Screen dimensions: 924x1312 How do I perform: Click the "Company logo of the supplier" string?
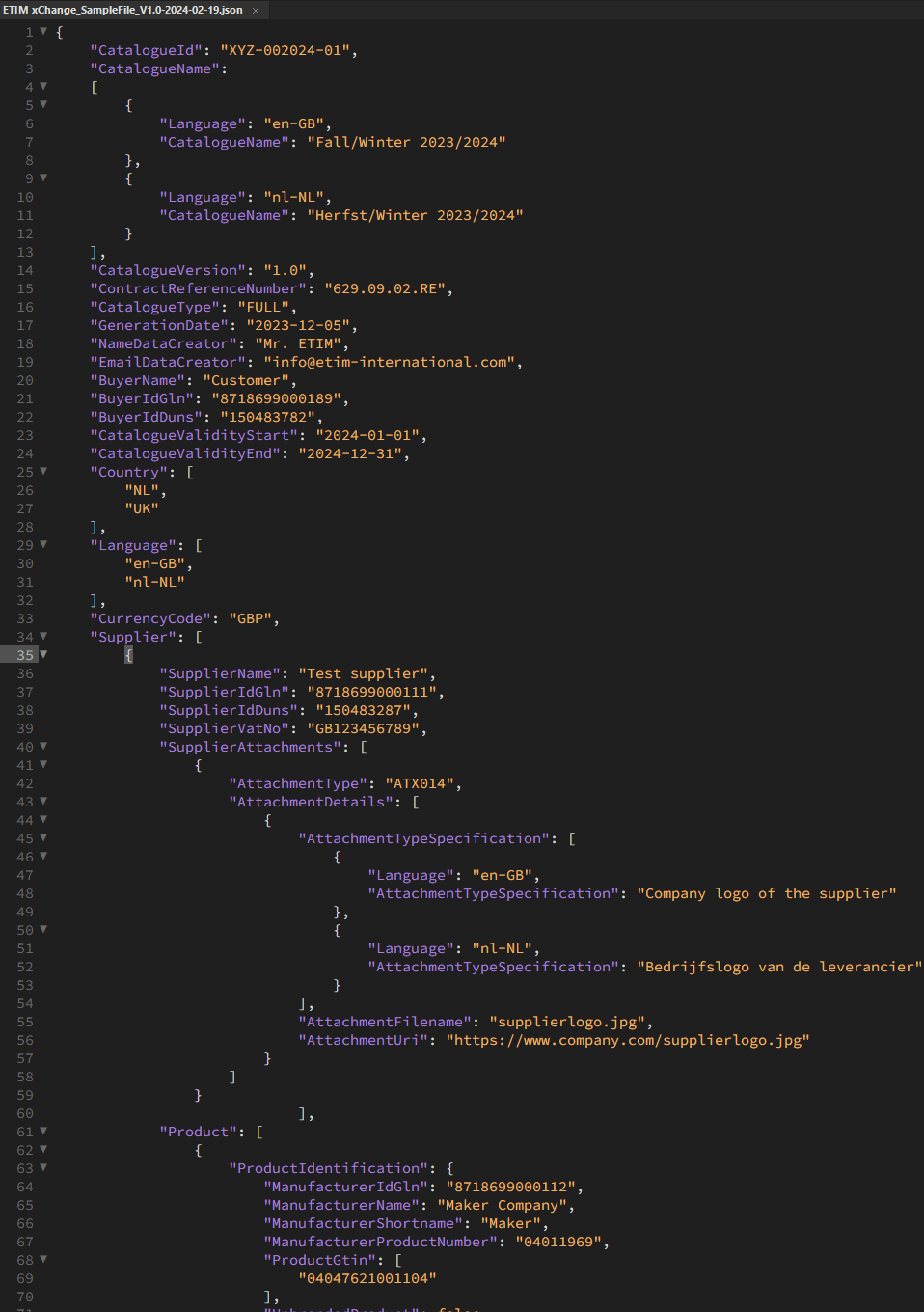(x=767, y=893)
